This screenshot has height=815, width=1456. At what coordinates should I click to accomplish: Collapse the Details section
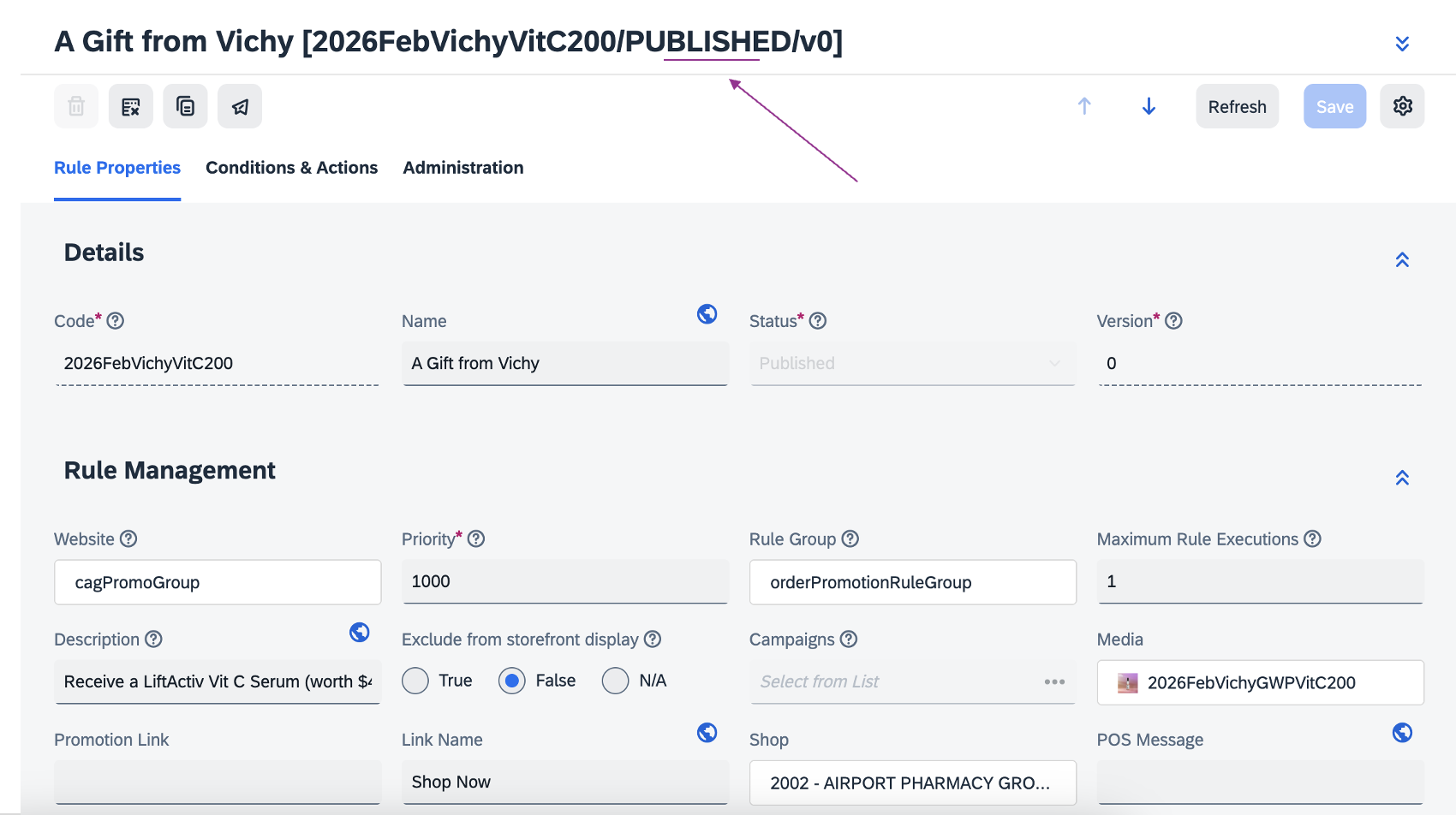pyautogui.click(x=1402, y=259)
